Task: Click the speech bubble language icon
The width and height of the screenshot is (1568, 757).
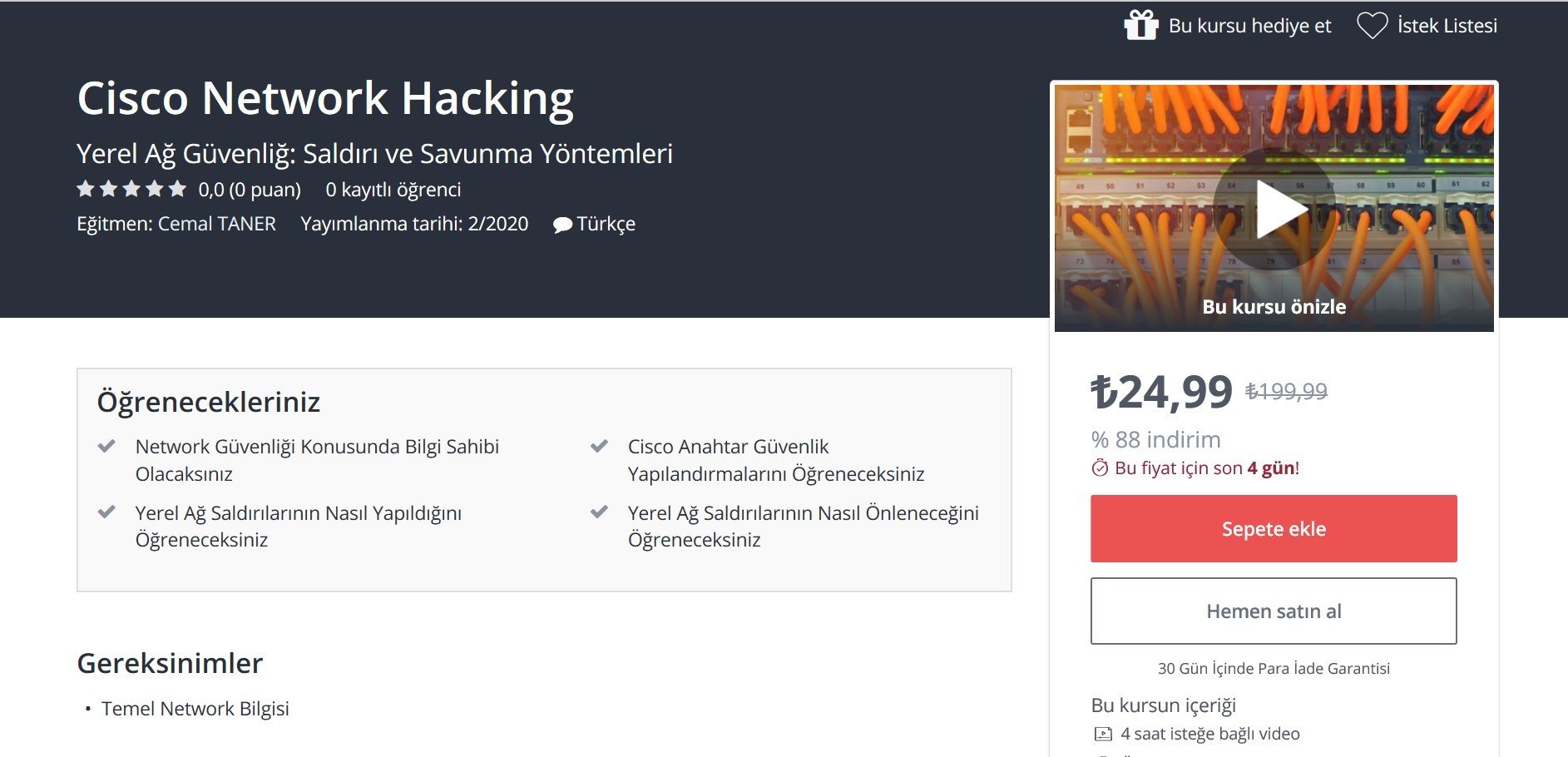Action: 562,225
